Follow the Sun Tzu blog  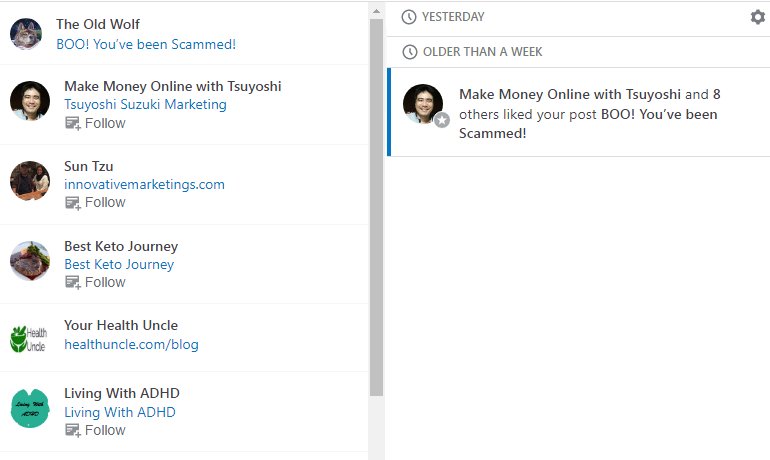click(96, 202)
